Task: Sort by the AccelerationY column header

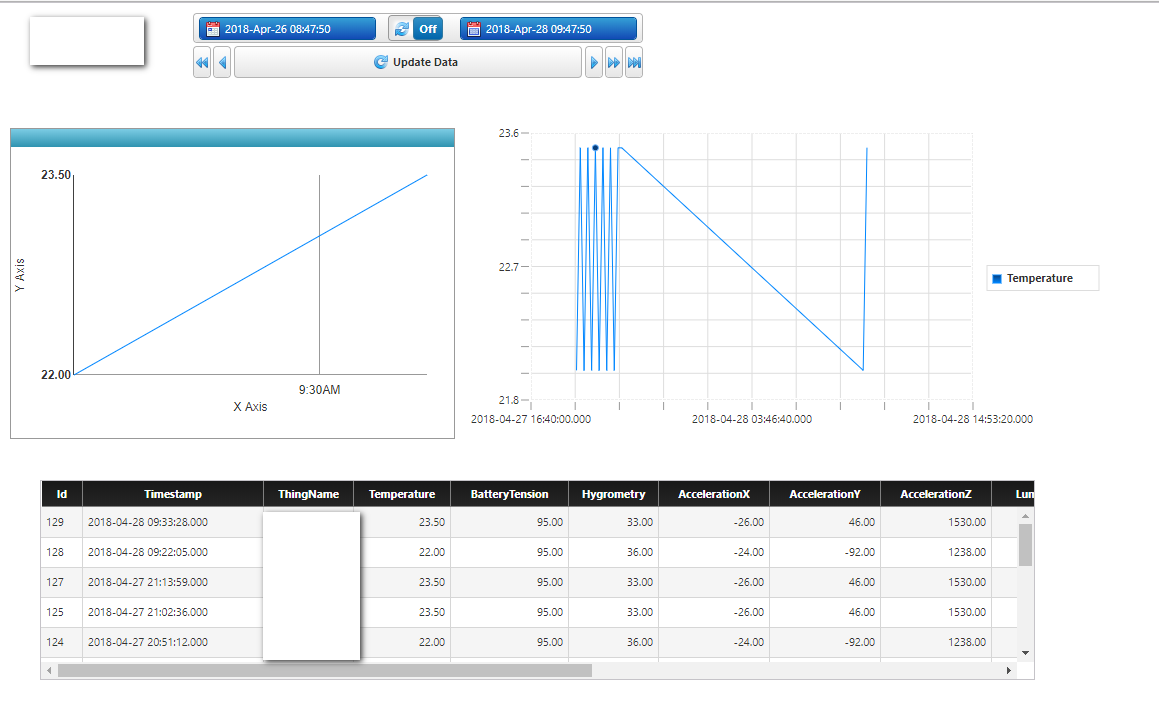Action: 825,494
